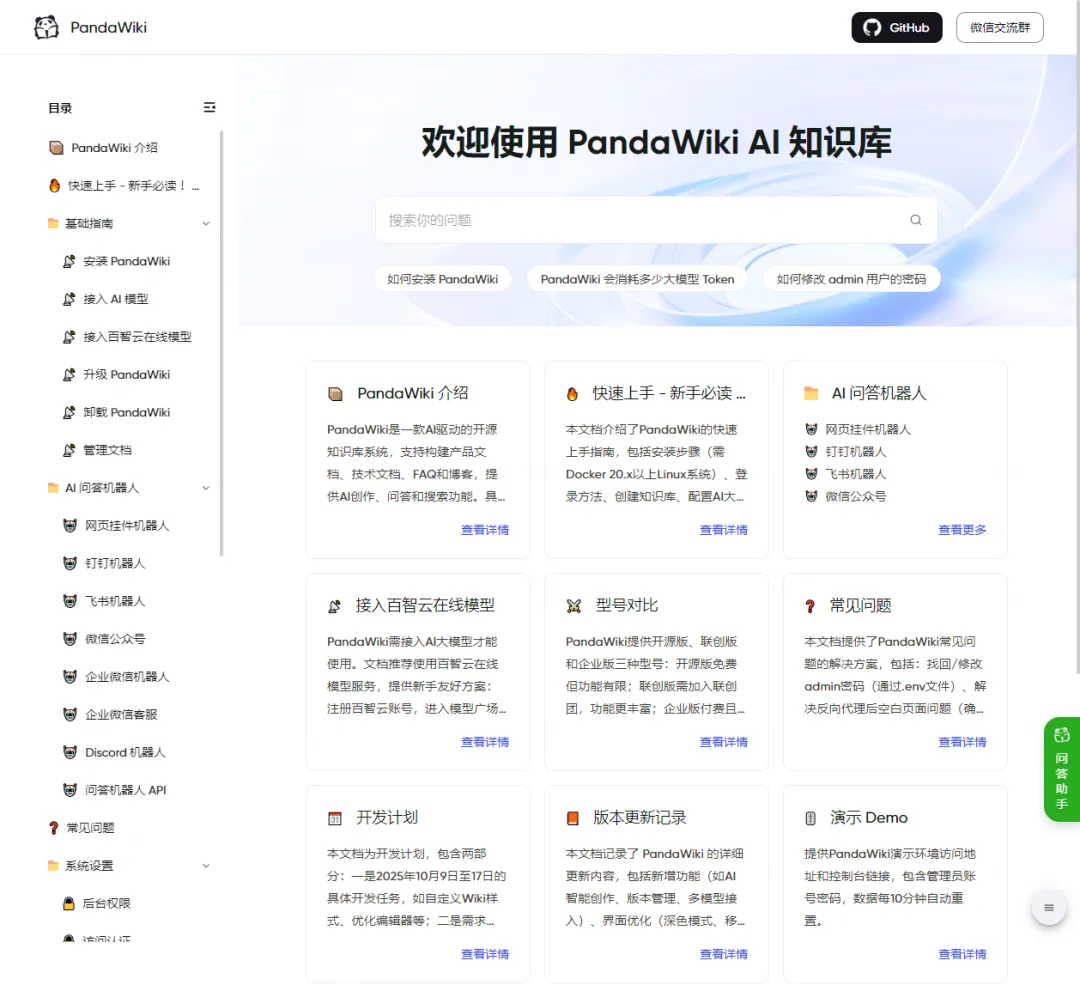Click the magnifier icon in the search bar

[x=915, y=219]
